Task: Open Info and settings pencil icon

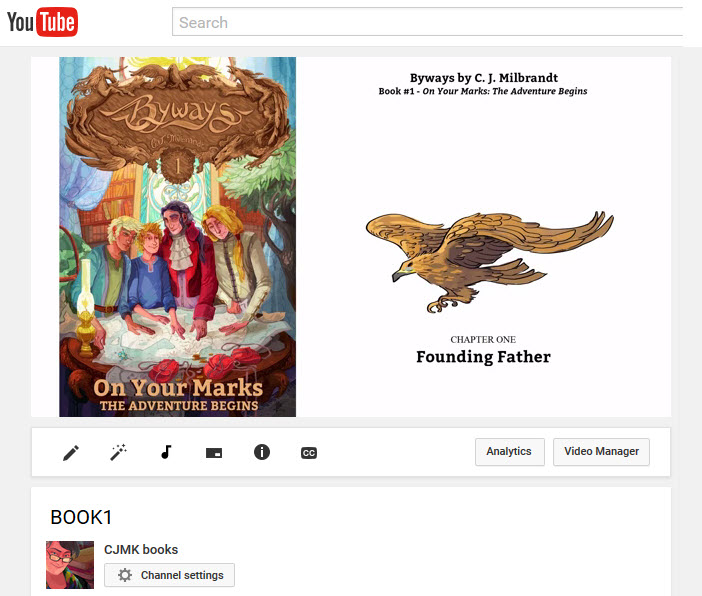Action: point(70,453)
